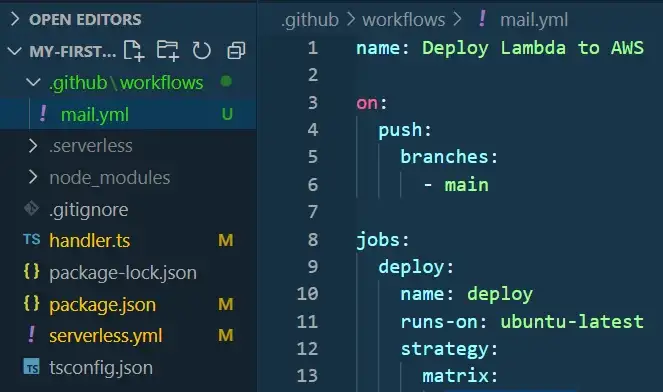Click line number 7 in the gutter
The image size is (663, 392).
point(313,212)
